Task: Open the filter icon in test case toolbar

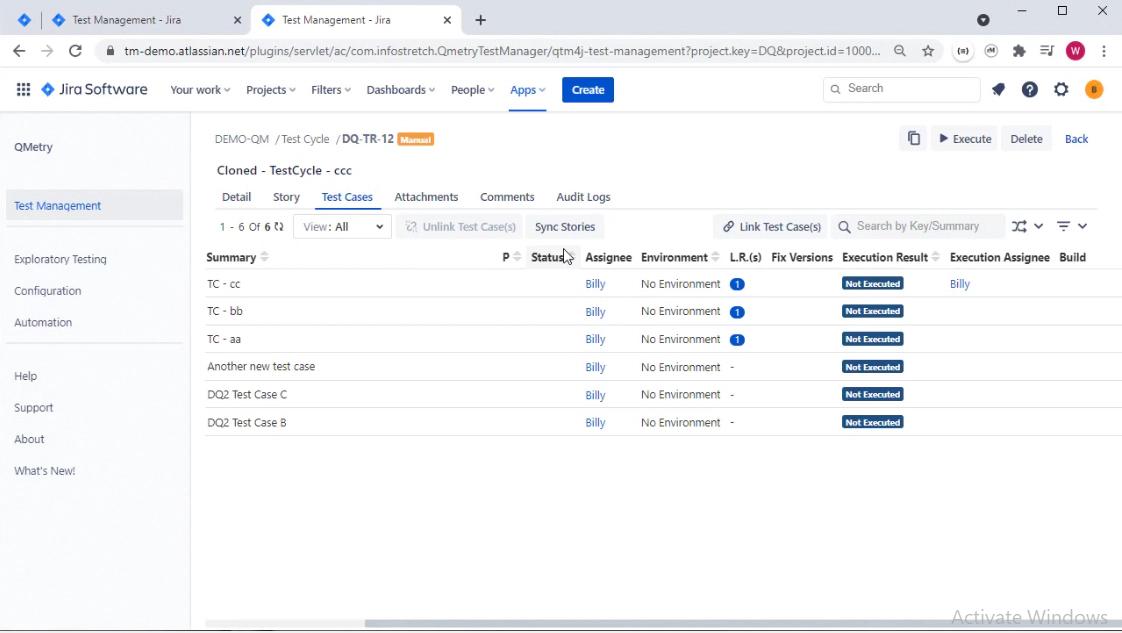Action: tap(1064, 227)
